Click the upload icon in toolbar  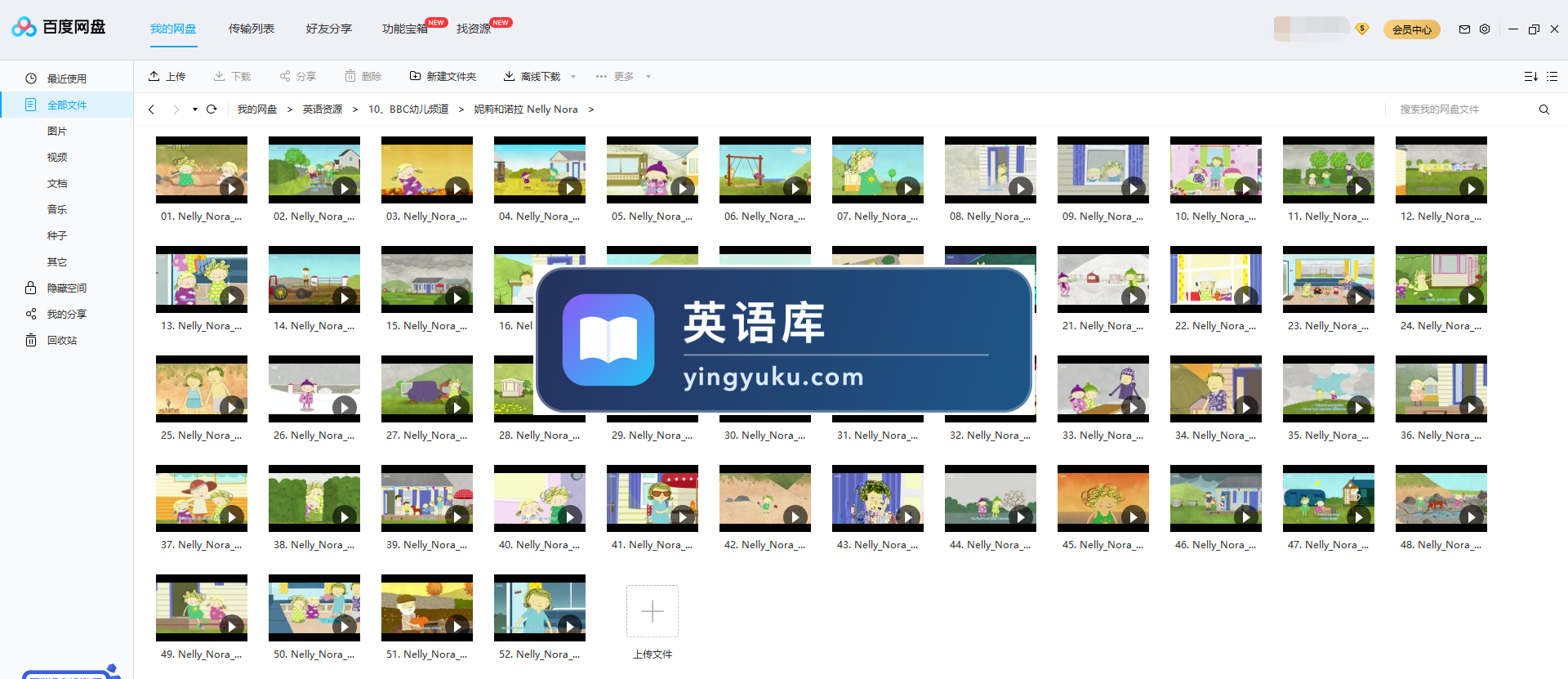pos(154,76)
